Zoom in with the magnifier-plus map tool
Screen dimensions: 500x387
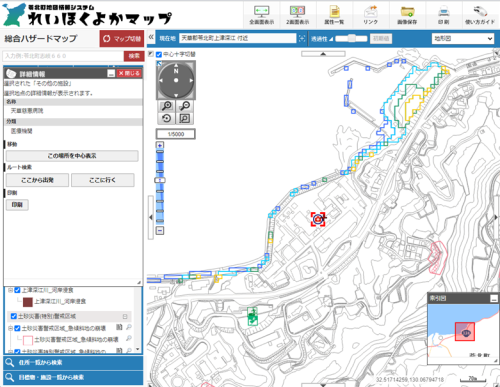point(166,106)
